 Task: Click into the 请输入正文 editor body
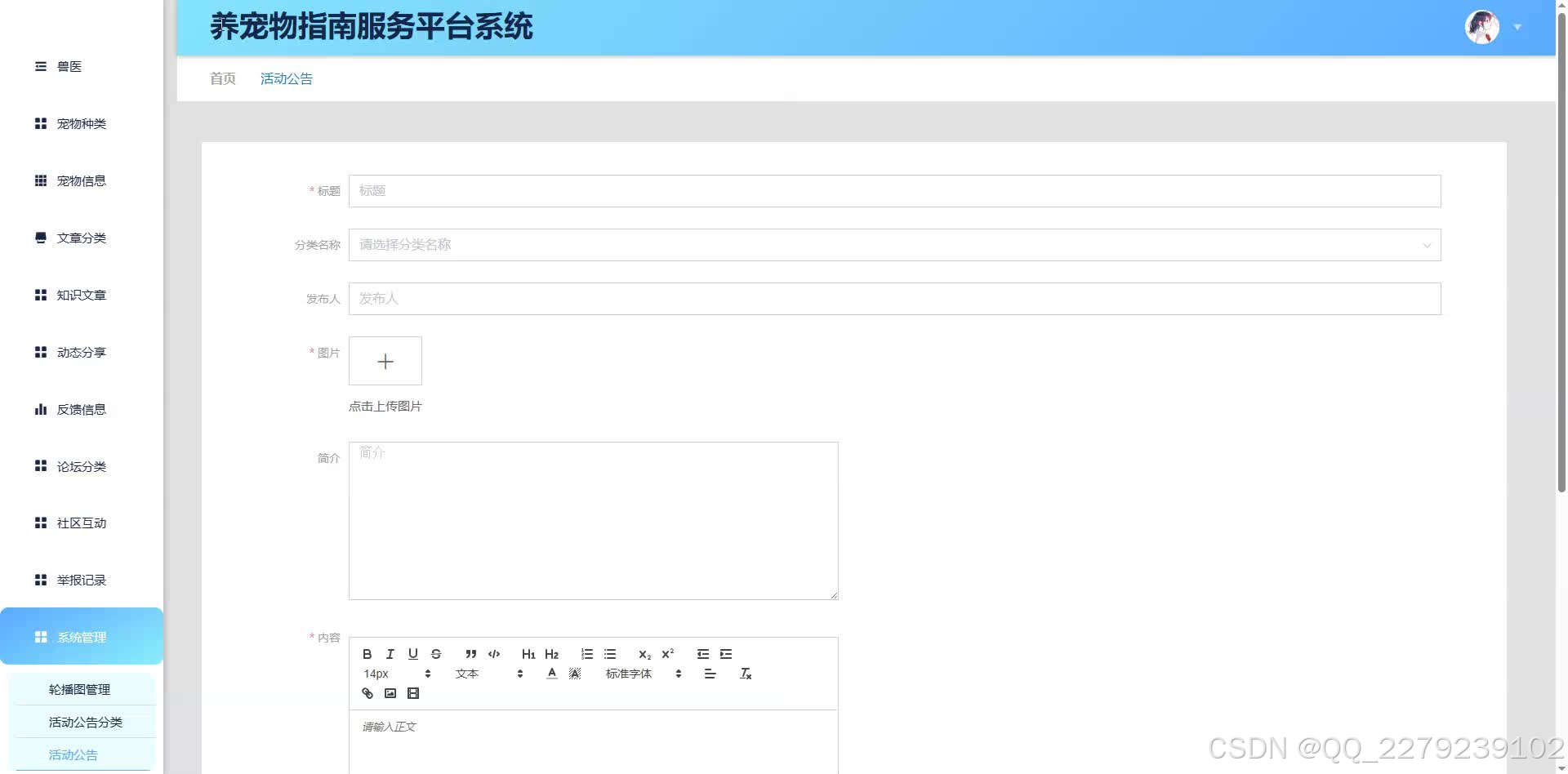click(x=594, y=741)
